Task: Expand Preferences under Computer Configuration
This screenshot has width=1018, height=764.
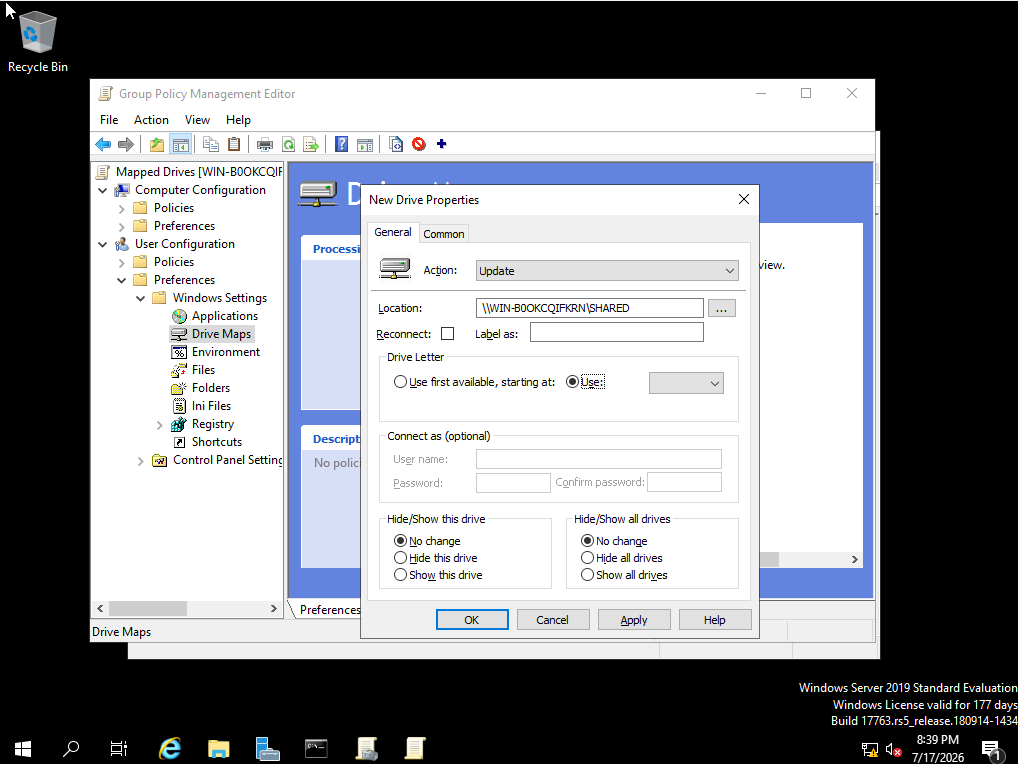Action: tap(121, 227)
